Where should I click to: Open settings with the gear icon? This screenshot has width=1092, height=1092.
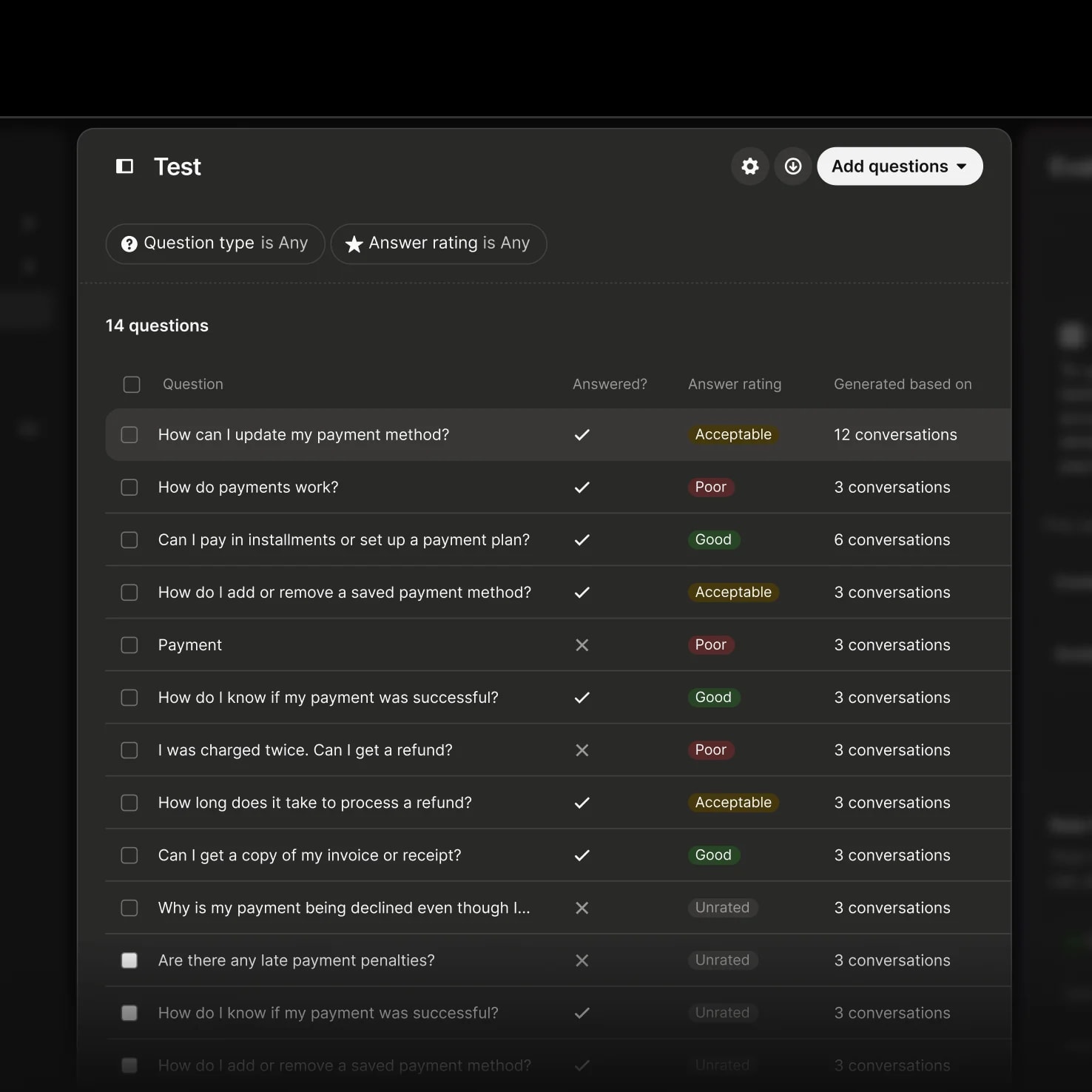750,166
